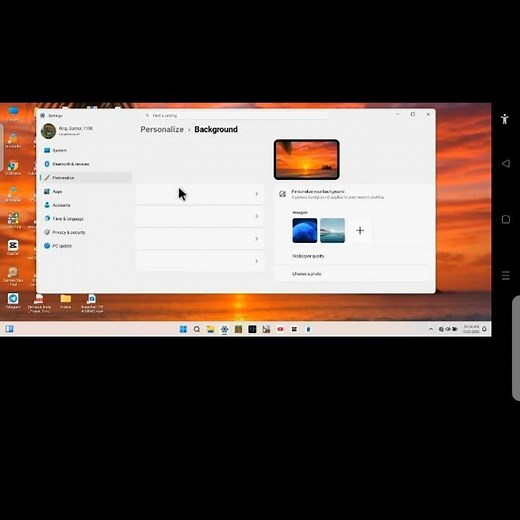Image resolution: width=520 pixels, height=520 pixels.
Task: Click the red icon on the taskbar
Action: tap(280, 329)
